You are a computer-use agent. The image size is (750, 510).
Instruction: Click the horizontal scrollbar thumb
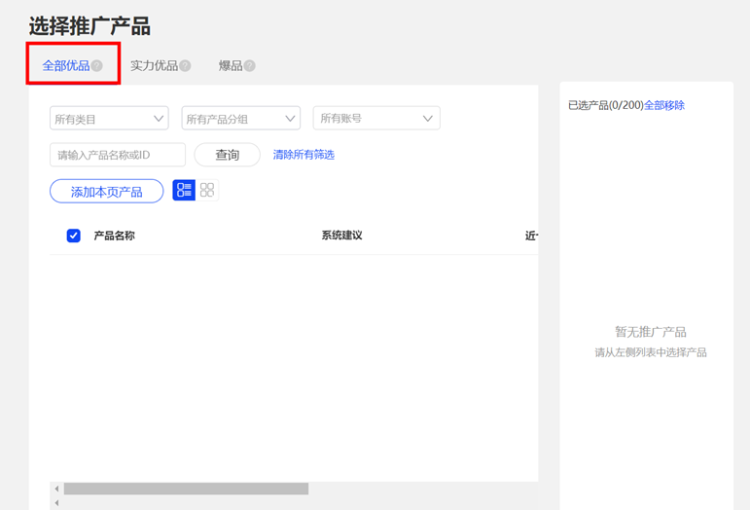186,489
